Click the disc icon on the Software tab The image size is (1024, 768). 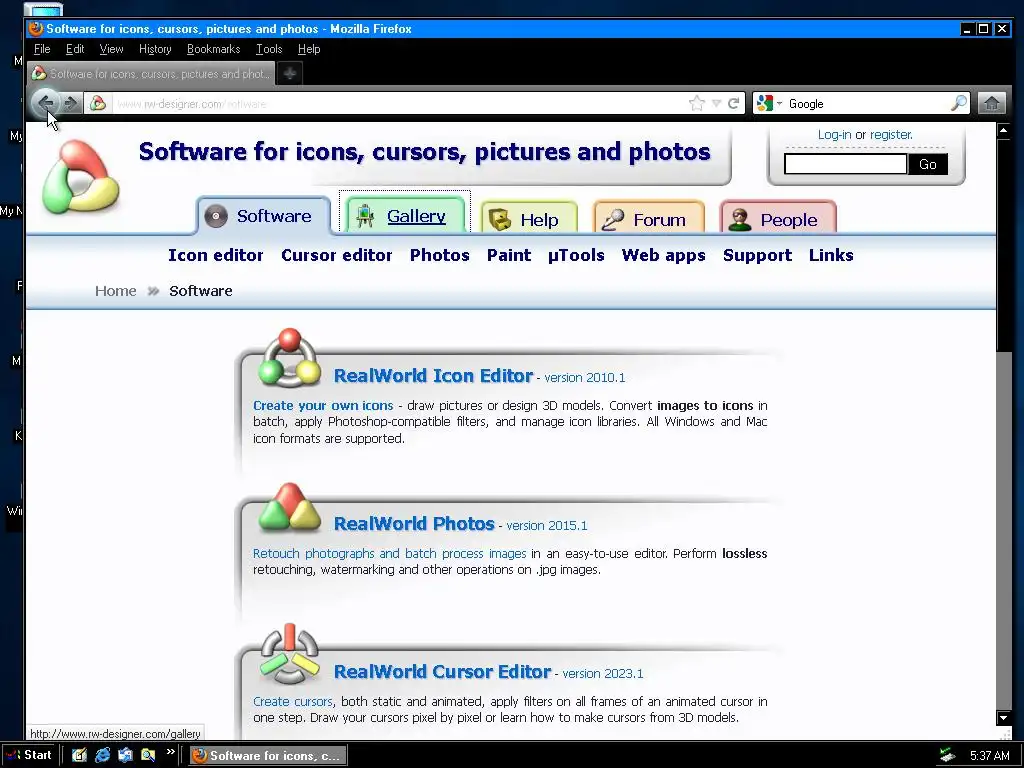coord(216,216)
